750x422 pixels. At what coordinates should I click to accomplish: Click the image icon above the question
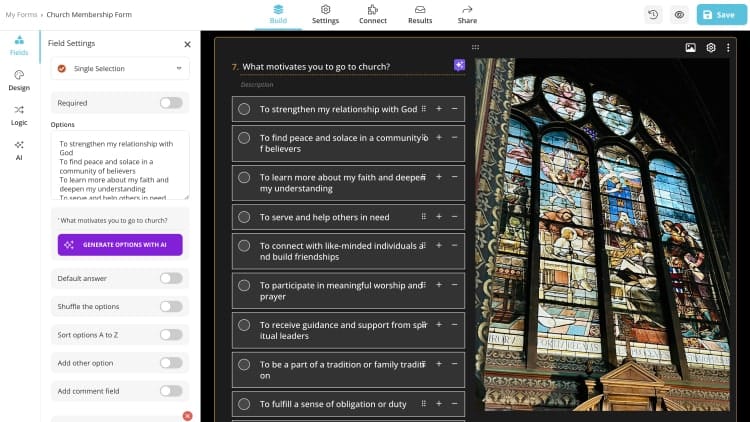690,47
